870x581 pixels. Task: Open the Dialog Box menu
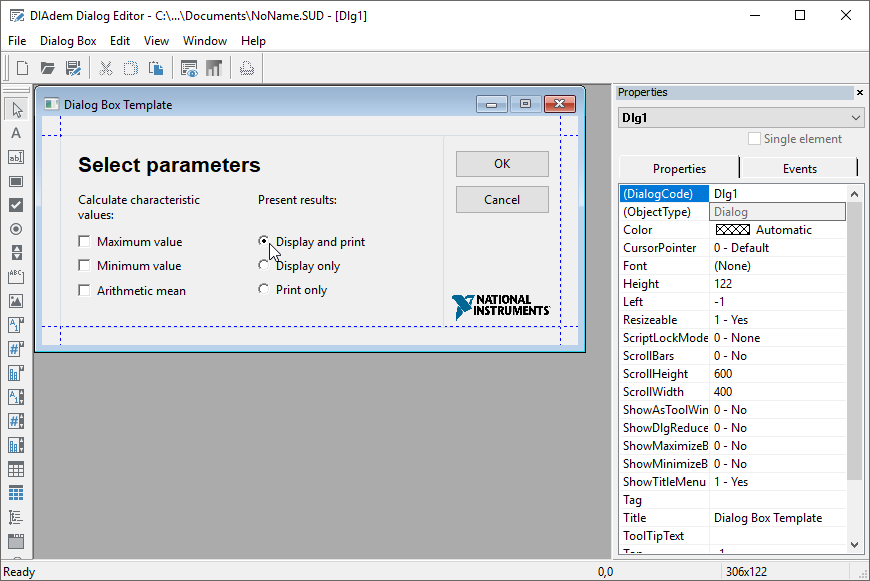click(68, 41)
